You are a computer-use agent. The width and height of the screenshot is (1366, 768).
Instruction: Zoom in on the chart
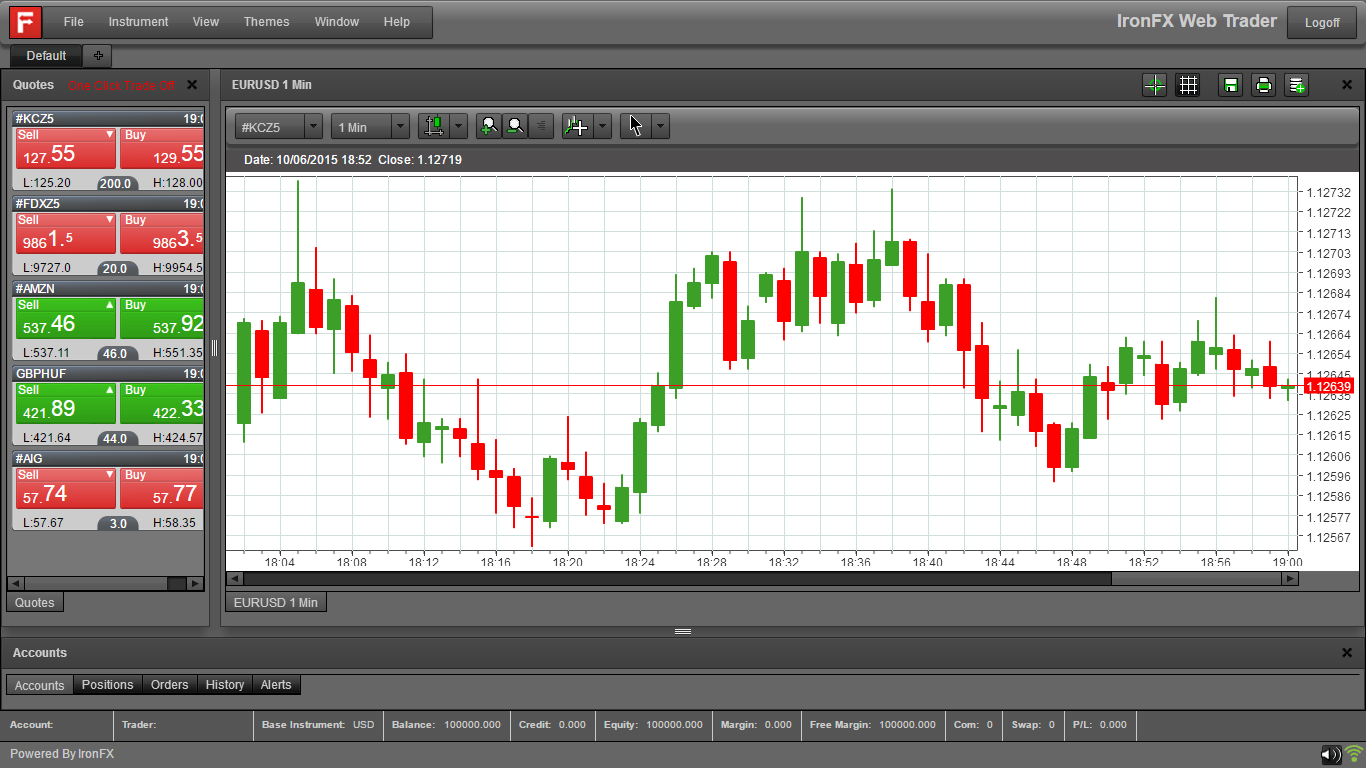point(489,126)
